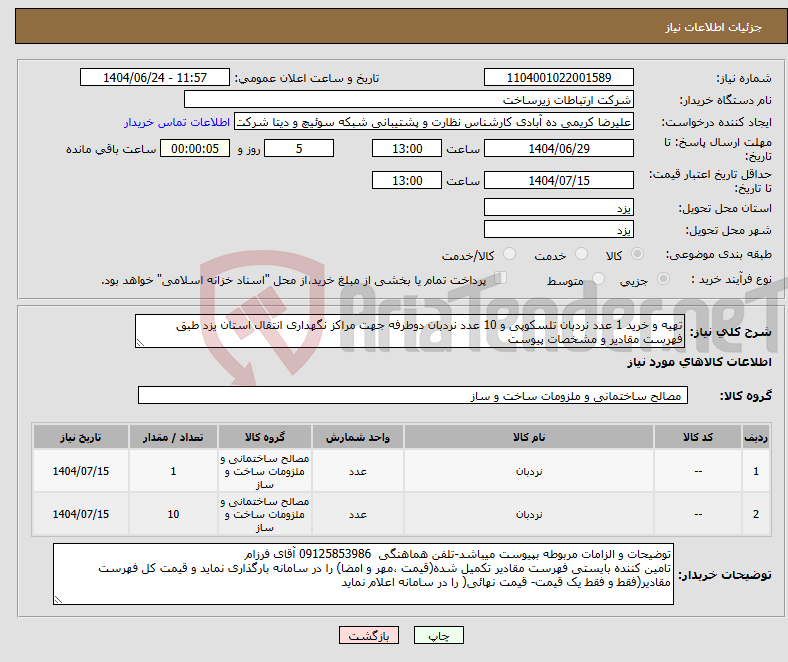Select the متوسط purchase type radio

click(x=598, y=278)
